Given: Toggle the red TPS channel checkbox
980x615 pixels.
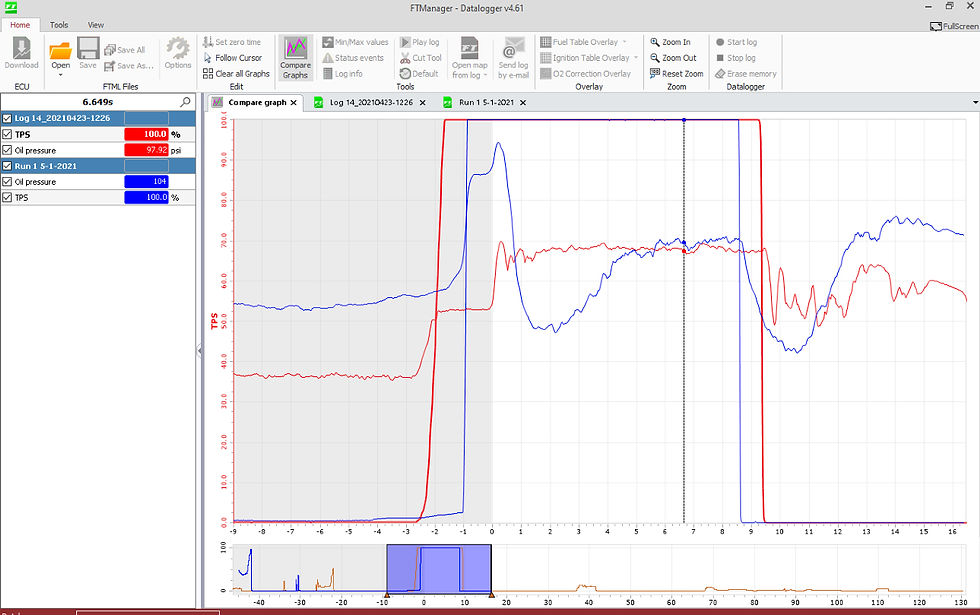Looking at the screenshot, I should (x=8, y=134).
